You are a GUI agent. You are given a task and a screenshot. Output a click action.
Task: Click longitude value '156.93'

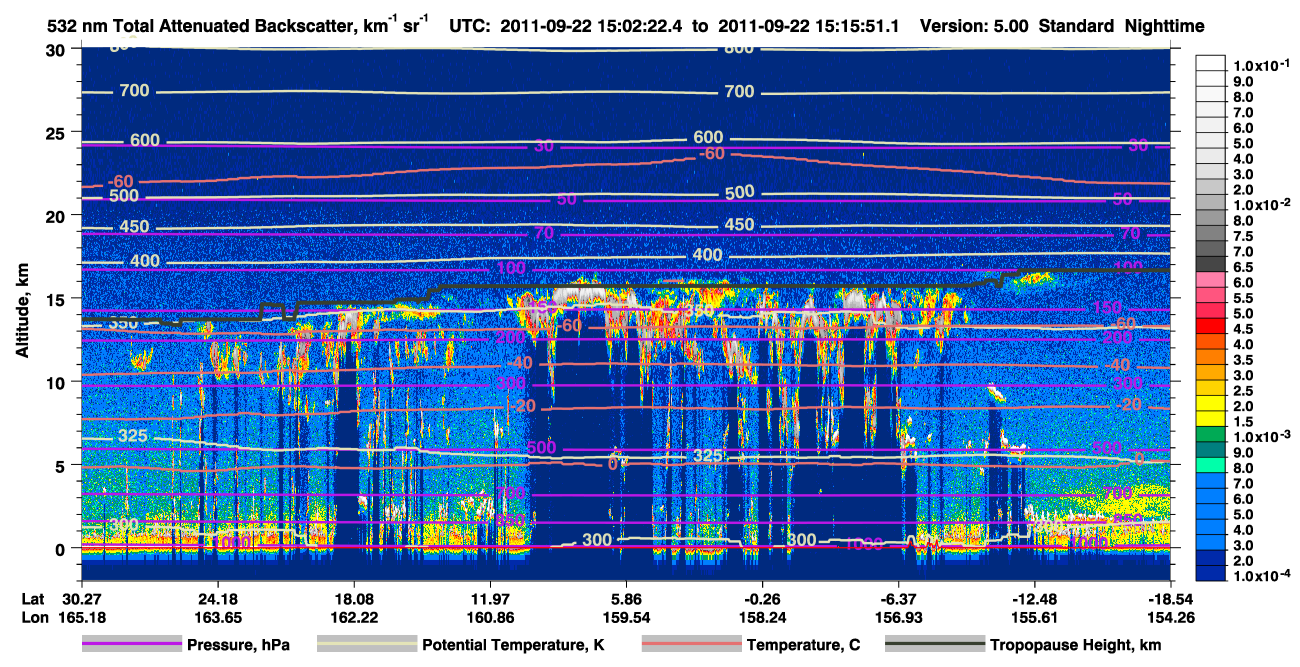tap(899, 617)
